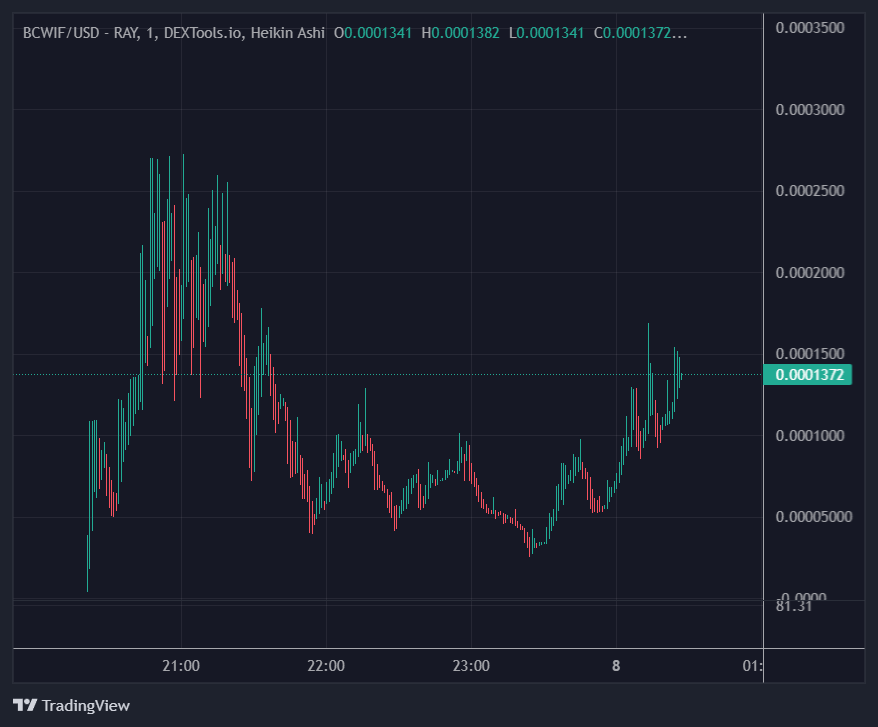Click the Low value L0.0001341
The width and height of the screenshot is (878, 727).
(547, 33)
